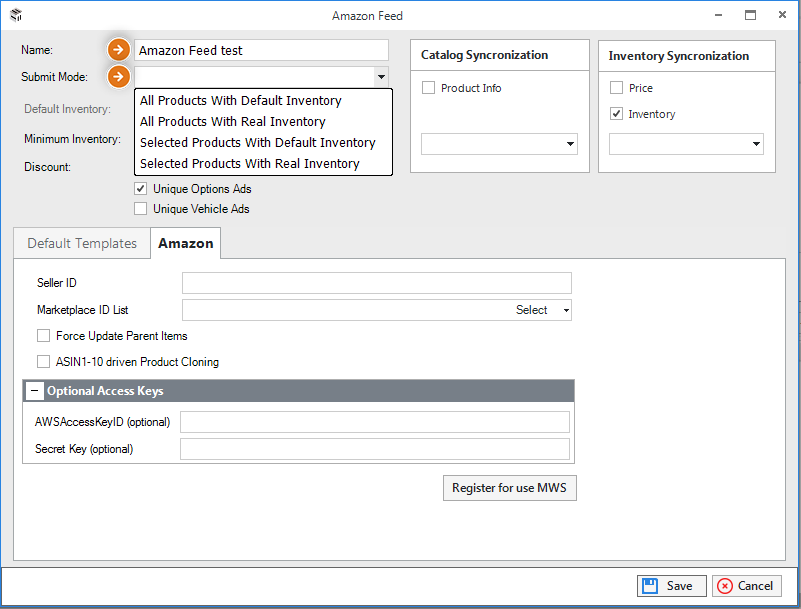801x609 pixels.
Task: Collapse the Optional Access Keys section
Action: [35, 391]
